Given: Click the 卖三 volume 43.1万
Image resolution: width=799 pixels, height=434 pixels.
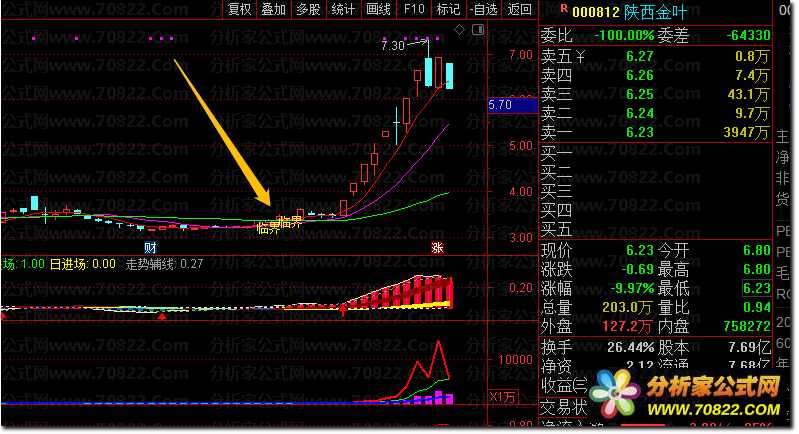Looking at the screenshot, I should coord(749,94).
